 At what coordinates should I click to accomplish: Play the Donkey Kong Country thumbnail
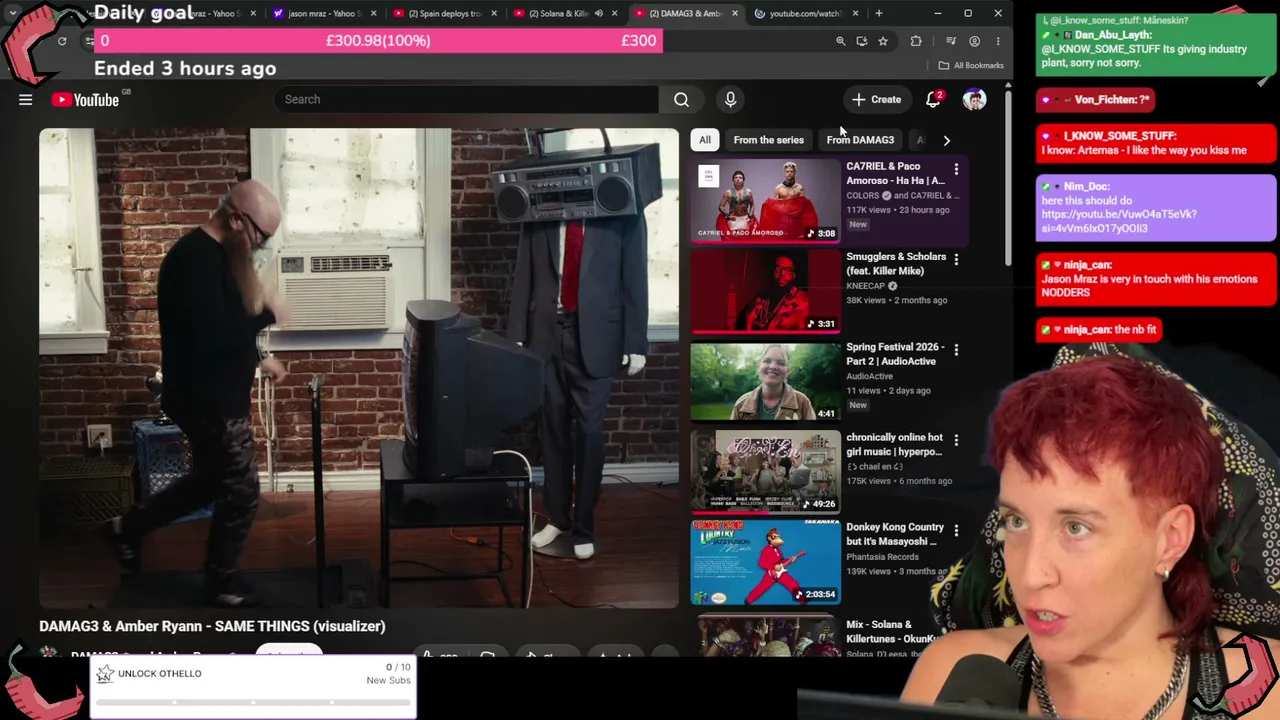pyautogui.click(x=766, y=562)
